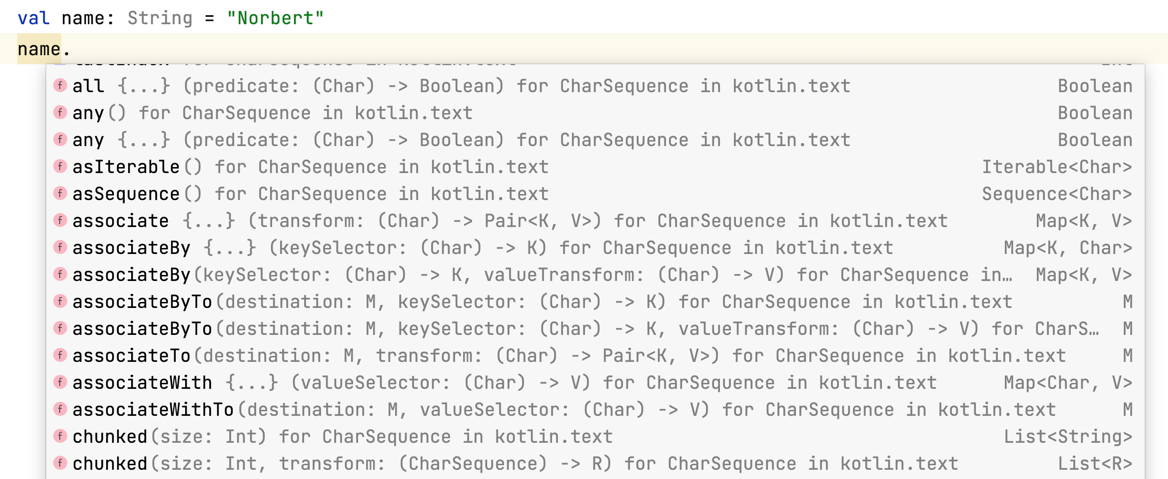The width and height of the screenshot is (1168, 479).
Task: Click the function icon beside associateWith {...}
Action: click(x=60, y=383)
